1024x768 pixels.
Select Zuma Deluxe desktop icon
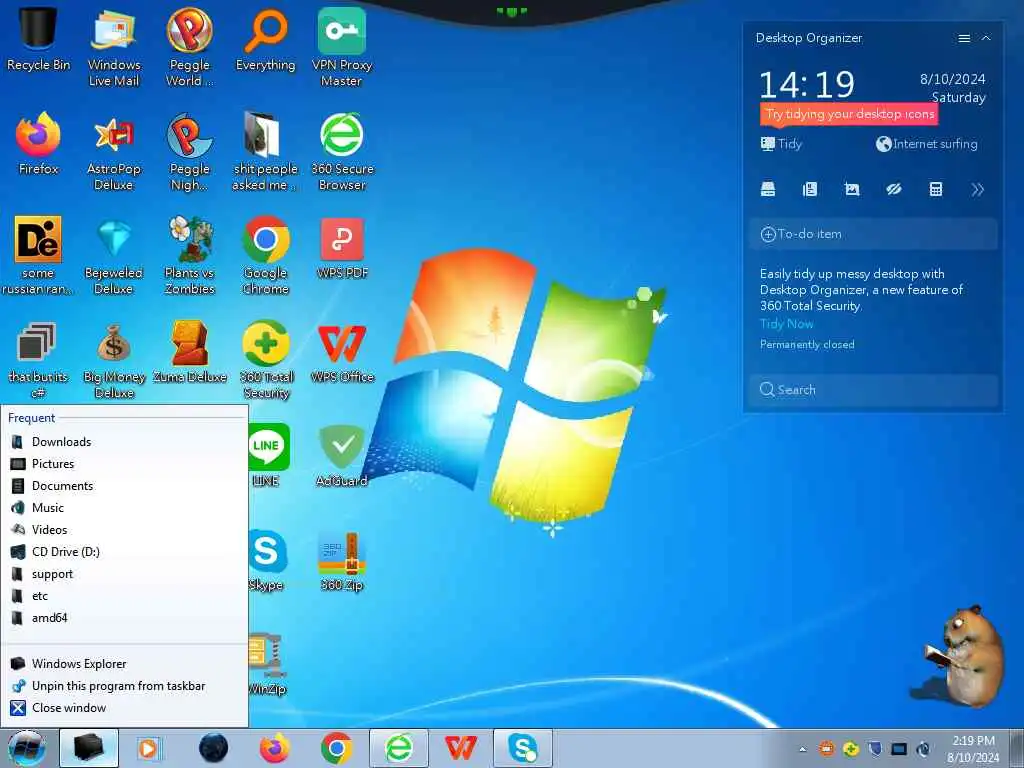tap(189, 351)
